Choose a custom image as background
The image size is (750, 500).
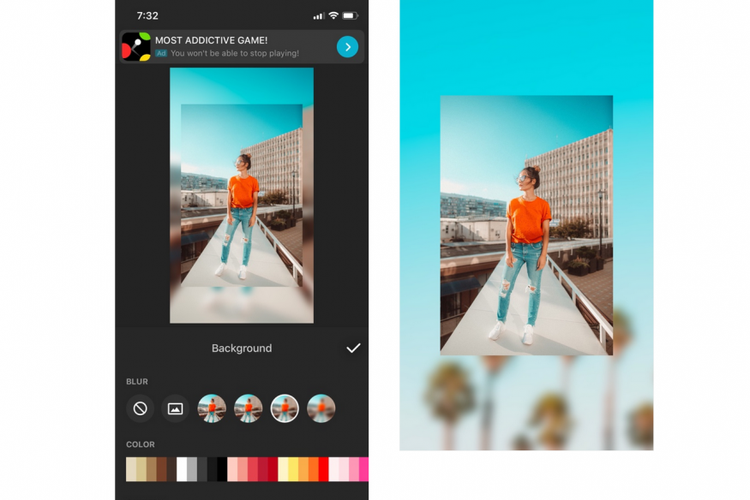pos(175,408)
